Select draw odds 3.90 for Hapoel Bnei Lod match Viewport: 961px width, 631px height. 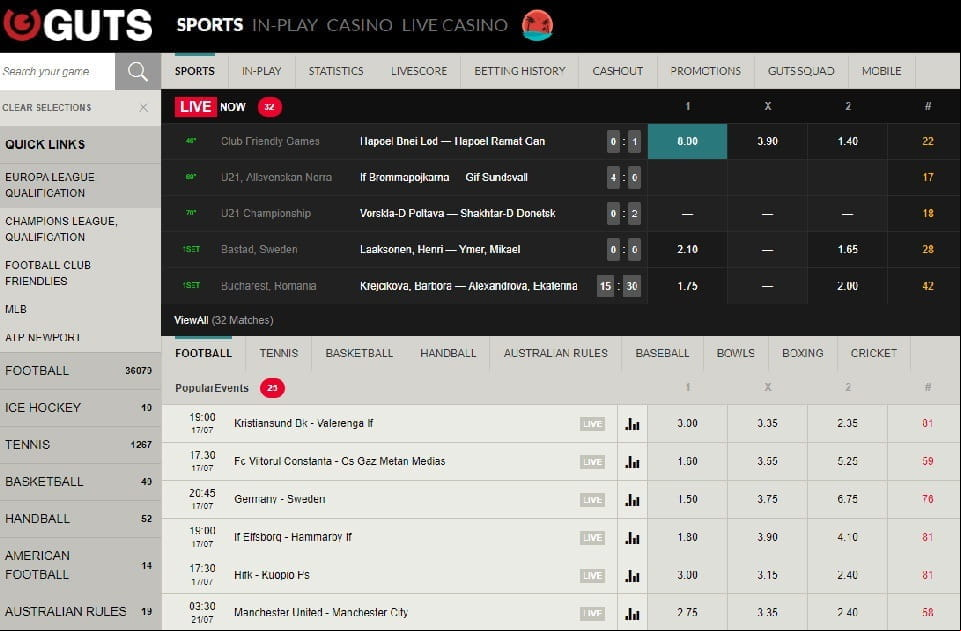767,142
